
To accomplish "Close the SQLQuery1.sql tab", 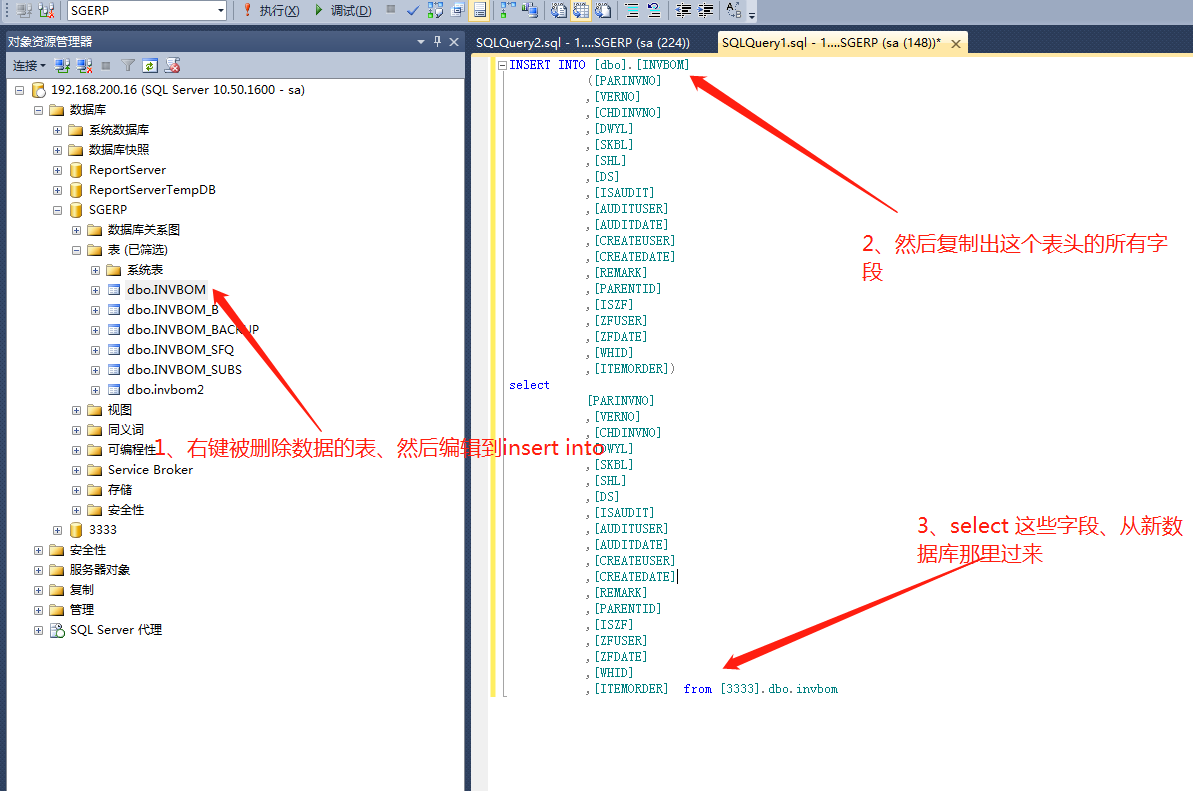I will pyautogui.click(x=956, y=44).
